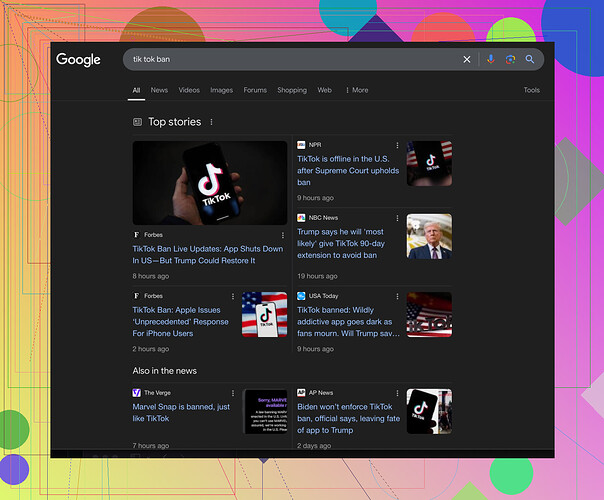
Task: Click '2 days ago' under AP News story
Action: coord(314,445)
